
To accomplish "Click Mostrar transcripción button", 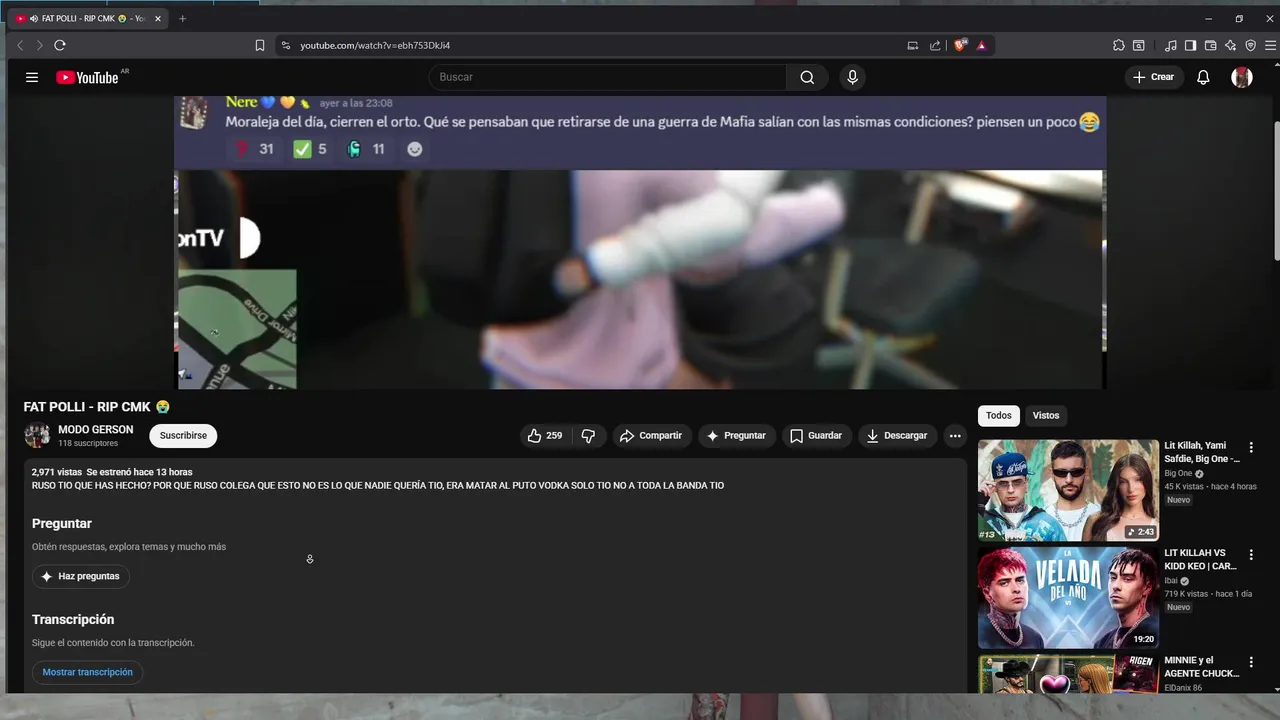I will [87, 673].
